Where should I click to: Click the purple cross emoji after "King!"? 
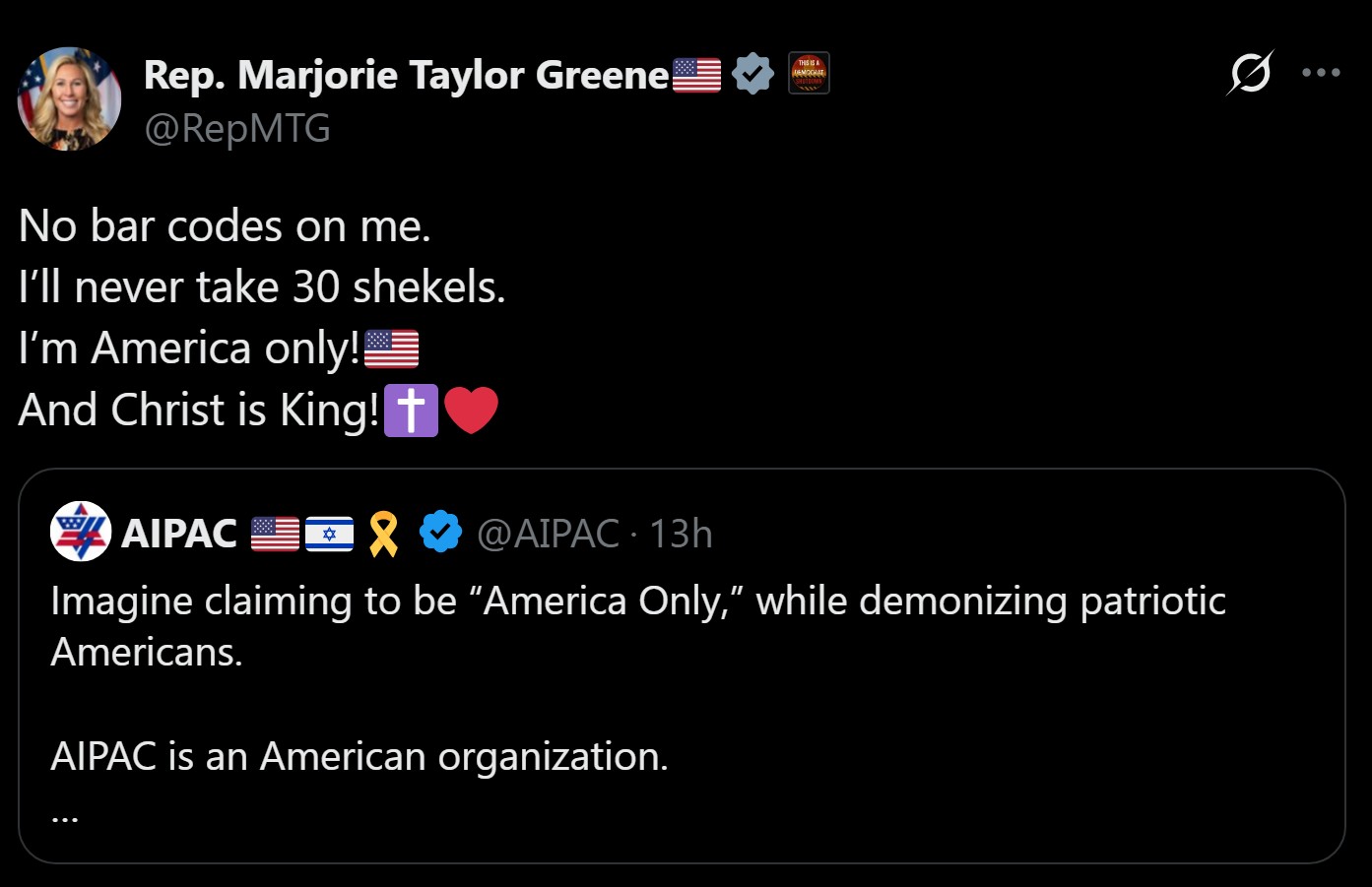coord(411,410)
